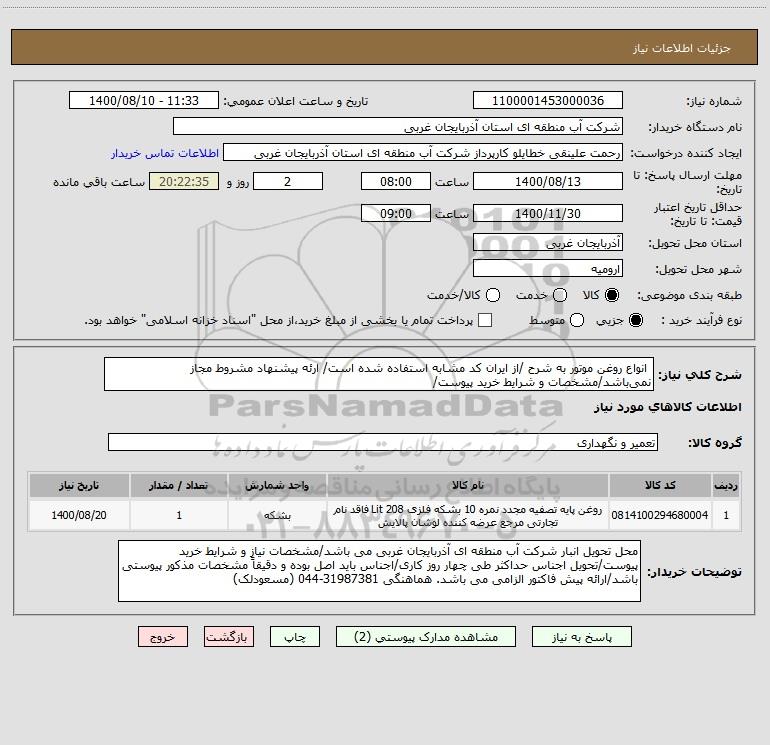Screen dimensions: 770x745
Task: Click the validity time field 09:00
Action: point(396,213)
